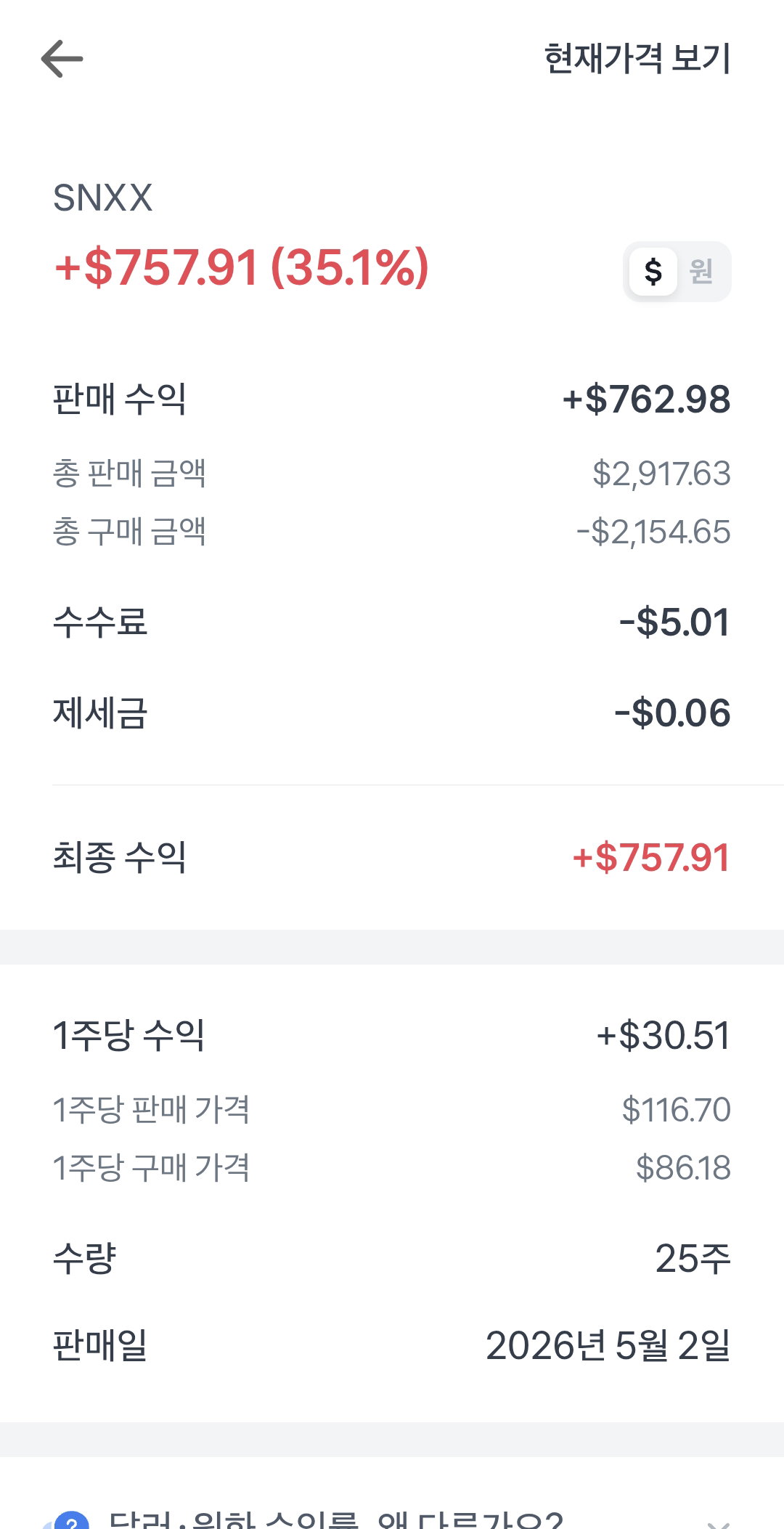The image size is (784, 1529).
Task: Tap the 1주당 판매 가격 value
Action: coord(676,1110)
